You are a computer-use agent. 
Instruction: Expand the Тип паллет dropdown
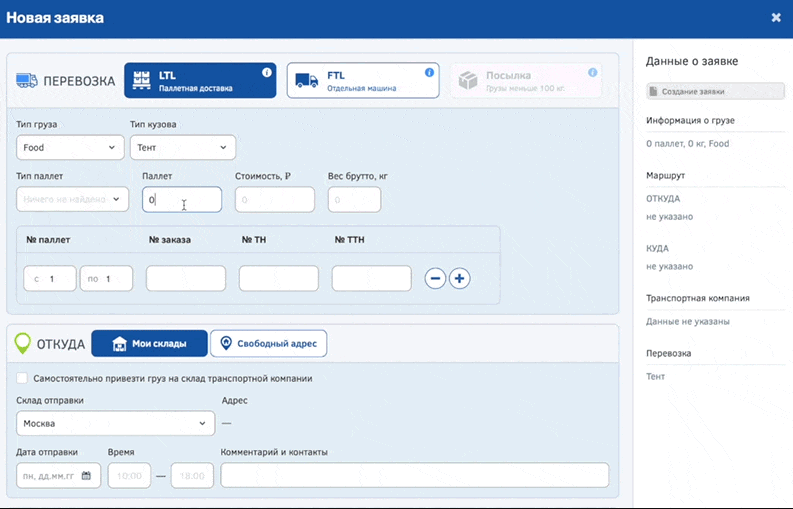point(73,200)
